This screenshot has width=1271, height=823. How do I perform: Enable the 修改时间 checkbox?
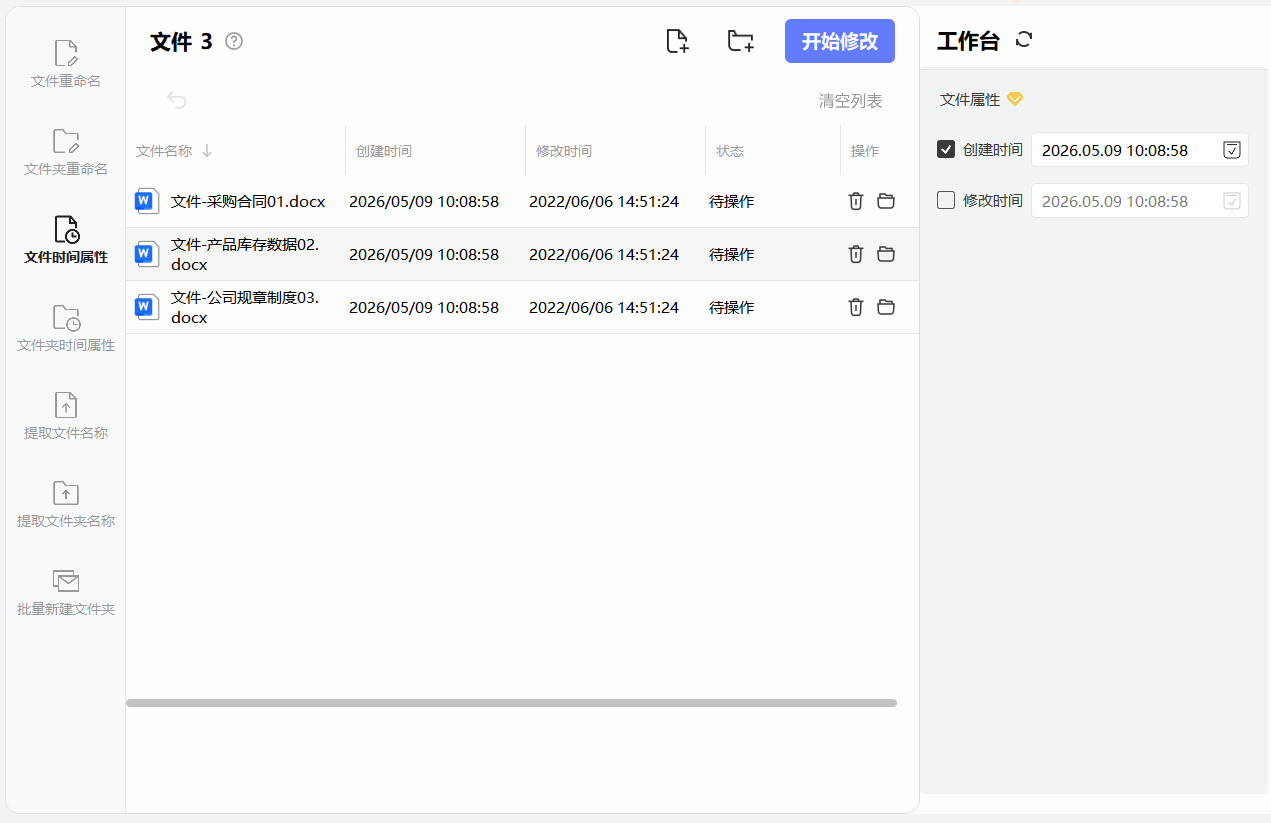coord(946,200)
